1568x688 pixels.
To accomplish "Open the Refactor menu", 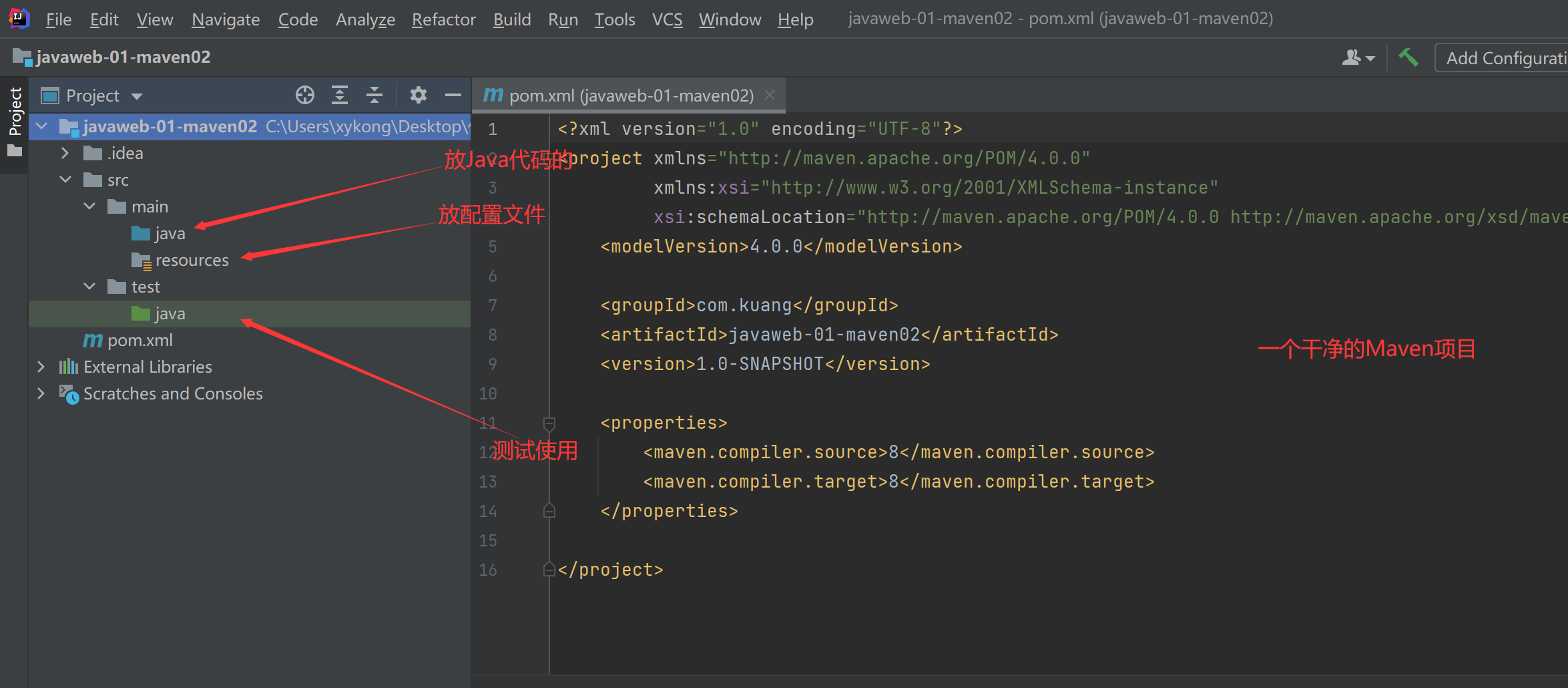I will click(x=444, y=19).
